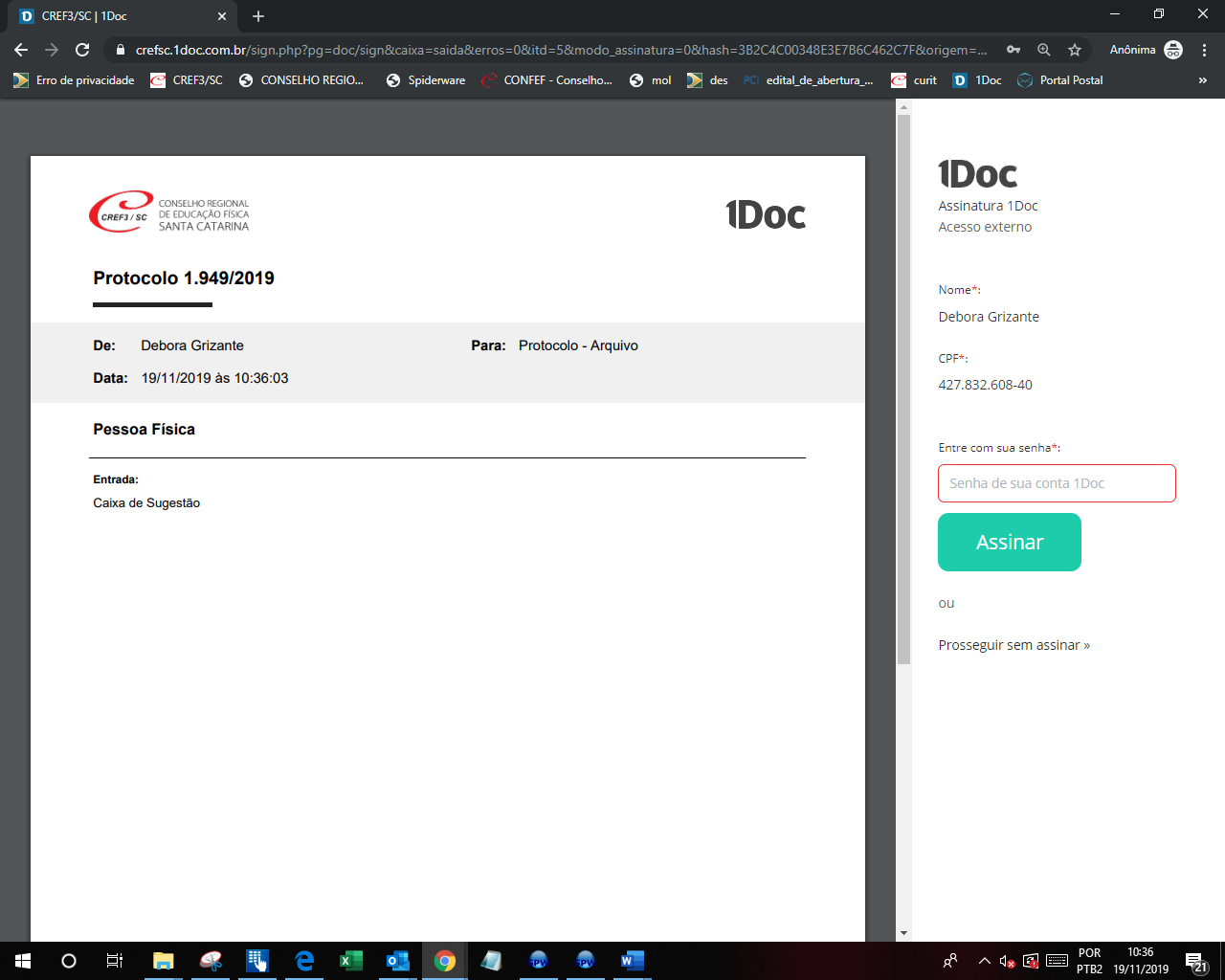The height and width of the screenshot is (980, 1225).
Task: Open the browser zoom magnifier icon
Action: click(x=1044, y=50)
